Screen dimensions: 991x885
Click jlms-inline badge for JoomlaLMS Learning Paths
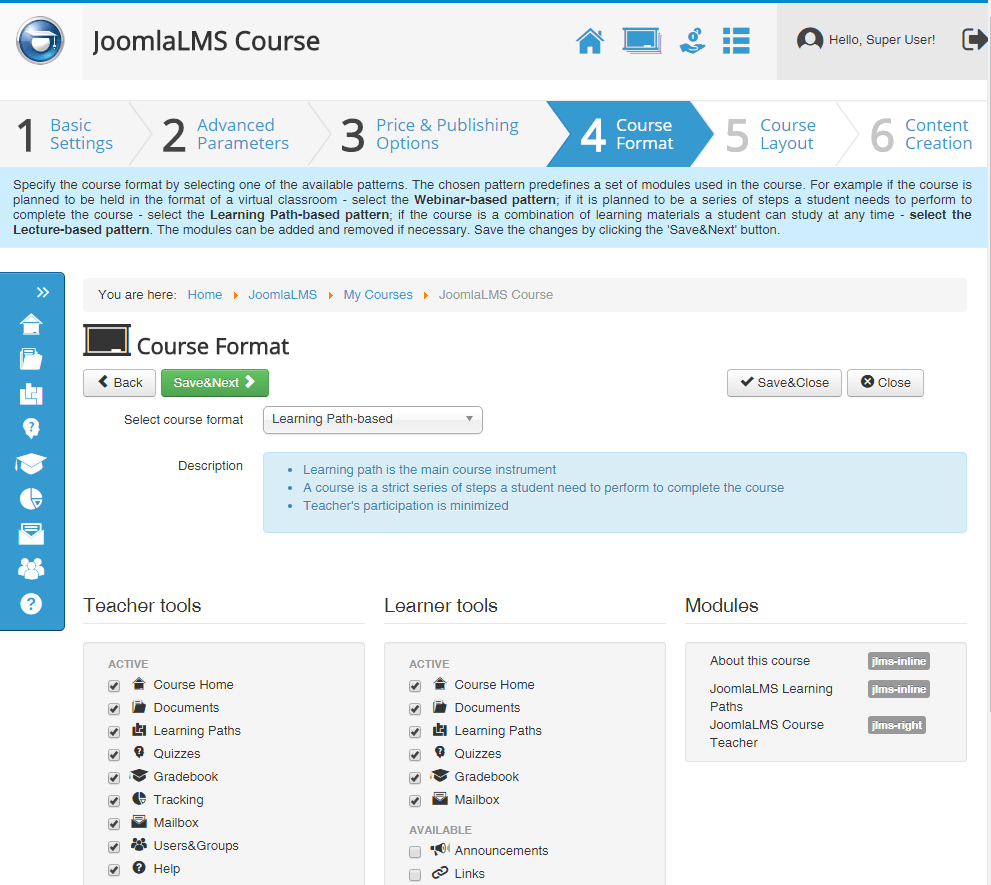899,689
